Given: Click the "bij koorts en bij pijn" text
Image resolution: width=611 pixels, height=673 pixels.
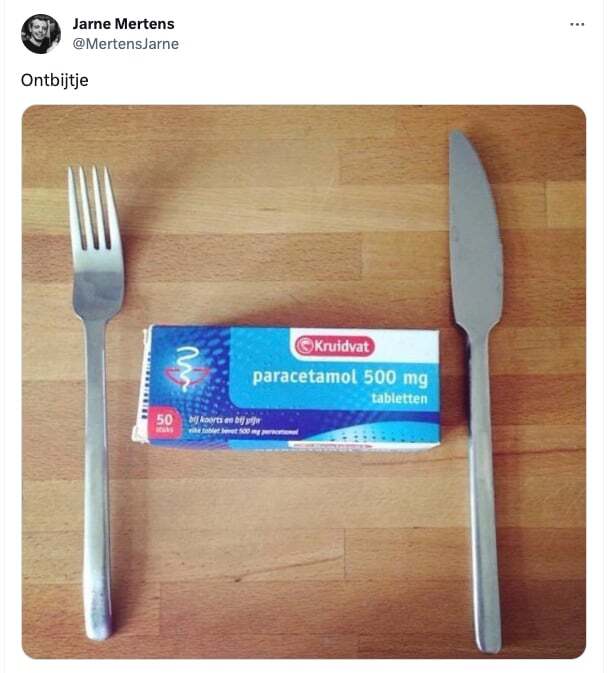Looking at the screenshot, I should coord(224,420).
